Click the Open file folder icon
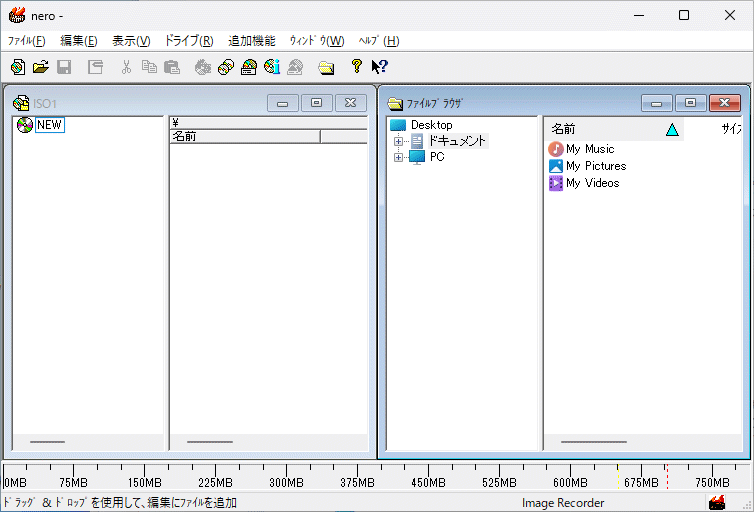 40,67
